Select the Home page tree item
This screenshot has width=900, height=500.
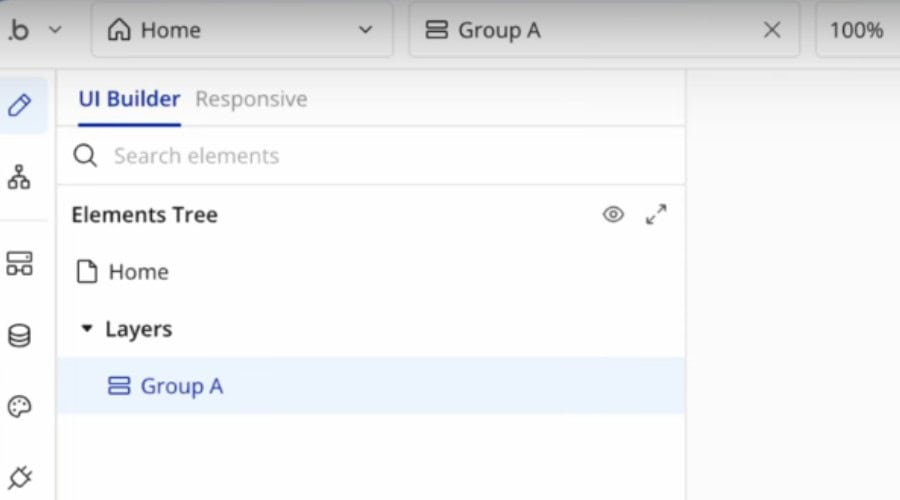(x=371, y=272)
